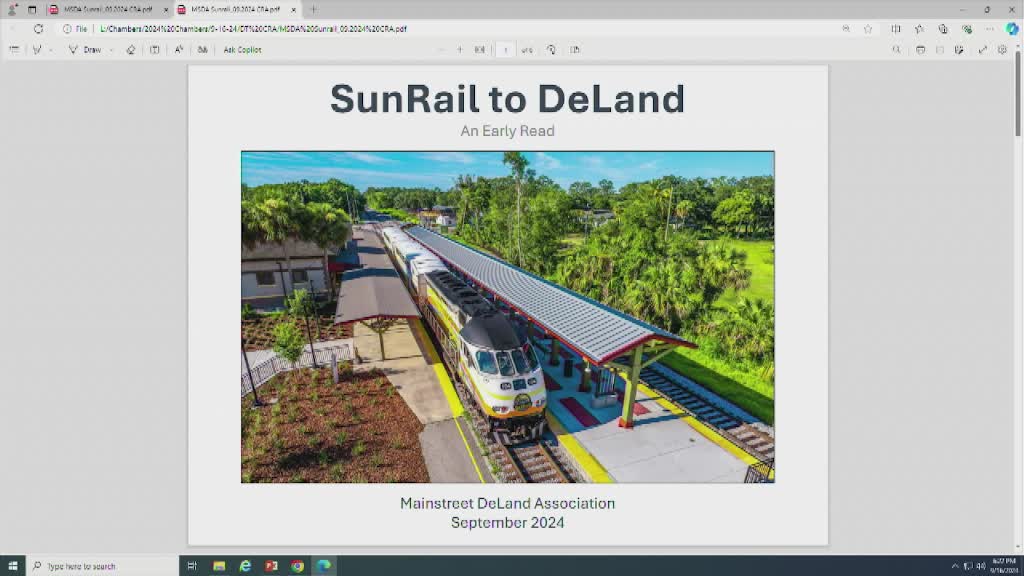
Task: Close the first MSDA Sunrail tab
Action: (165, 10)
